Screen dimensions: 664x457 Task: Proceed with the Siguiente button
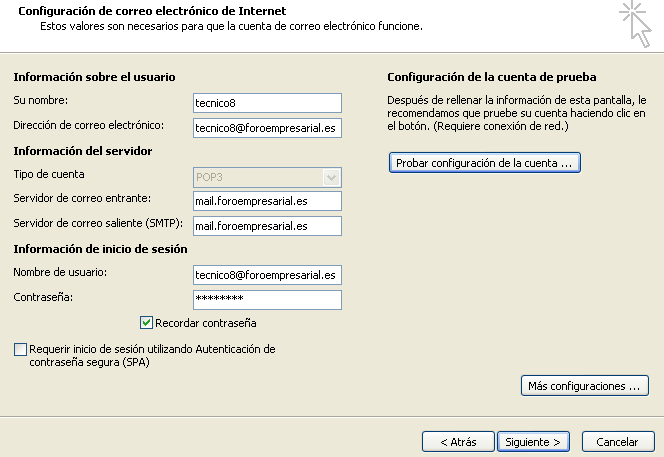click(x=533, y=442)
